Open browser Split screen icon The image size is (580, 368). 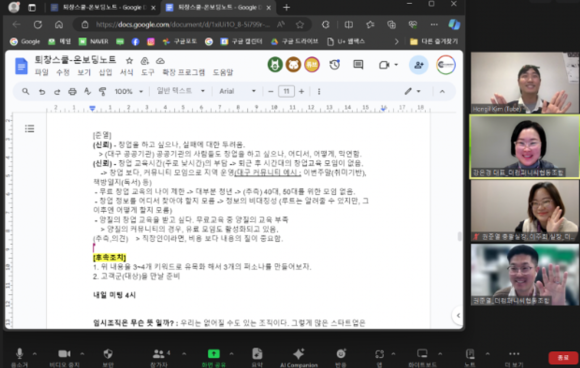[348, 25]
